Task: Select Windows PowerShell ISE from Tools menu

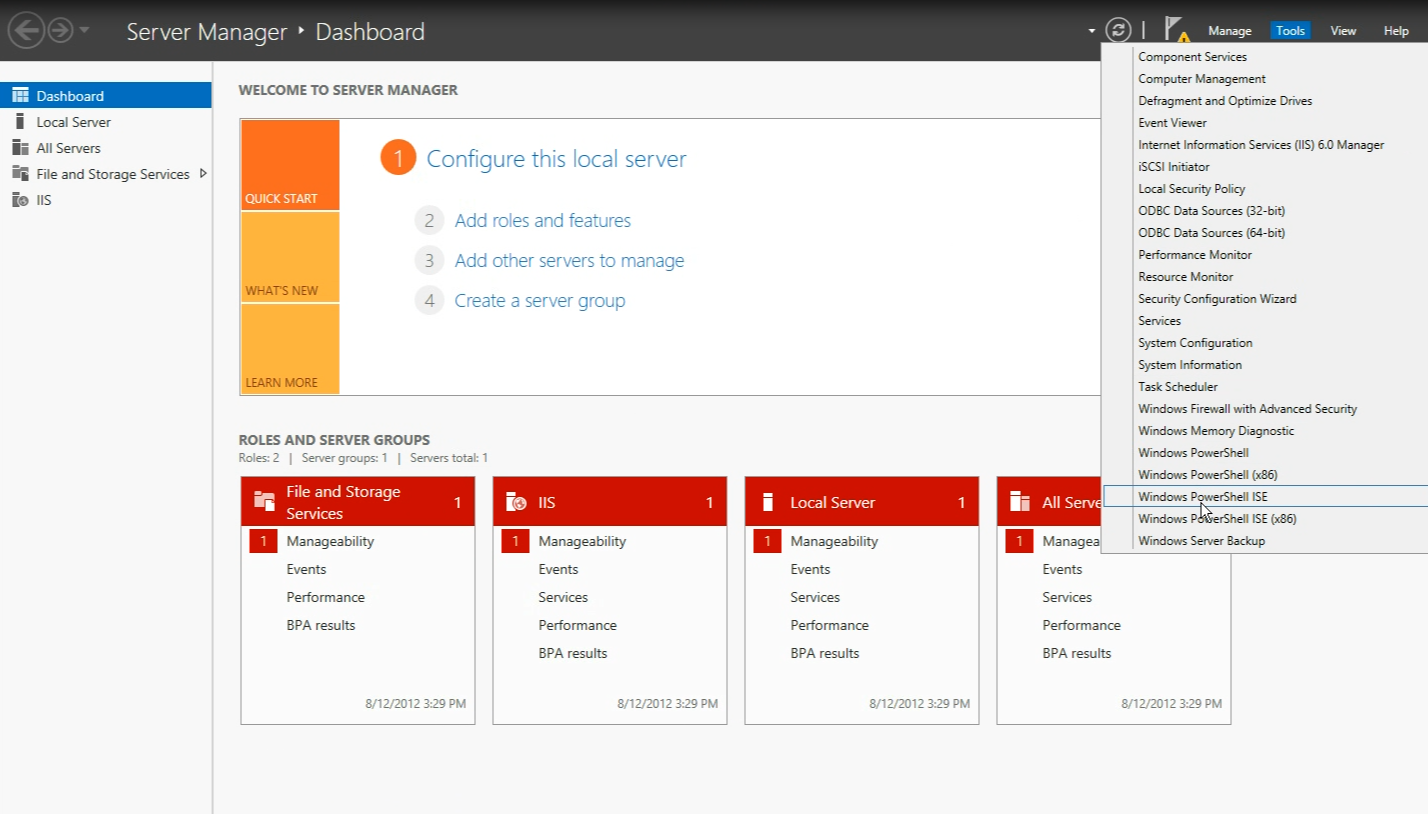Action: click(1202, 497)
